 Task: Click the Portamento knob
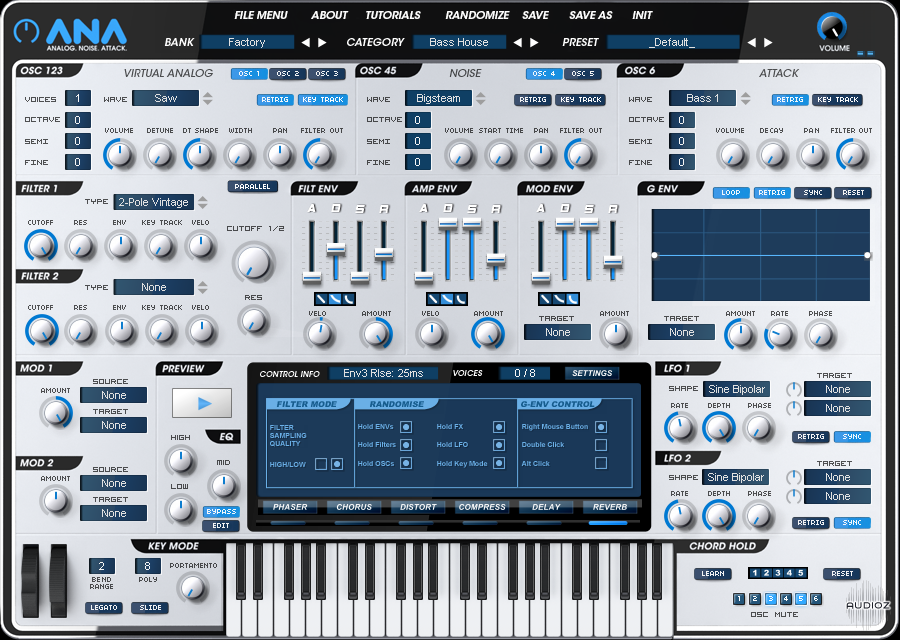192,587
